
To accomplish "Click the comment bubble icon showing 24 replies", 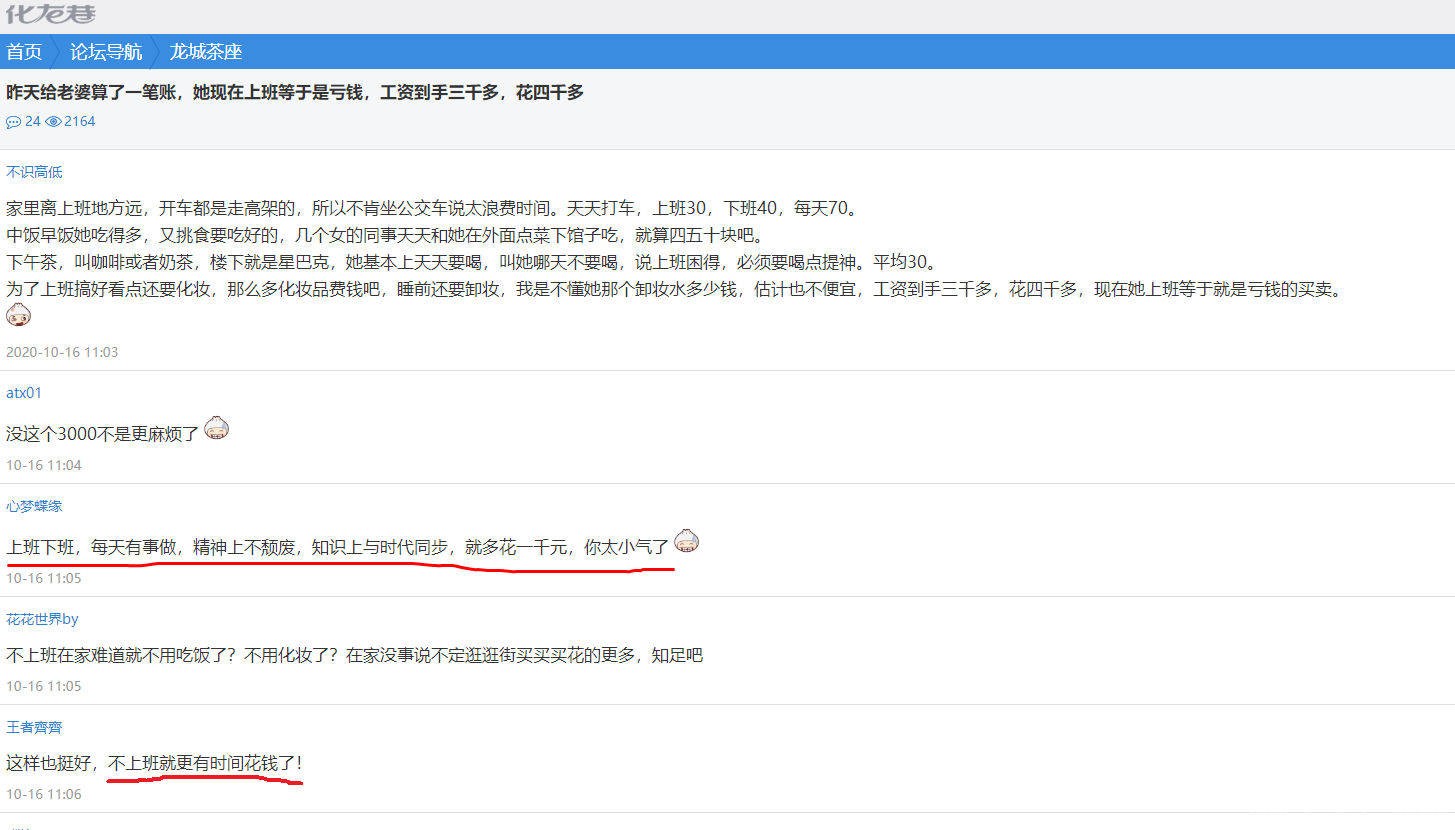I will tap(13, 121).
